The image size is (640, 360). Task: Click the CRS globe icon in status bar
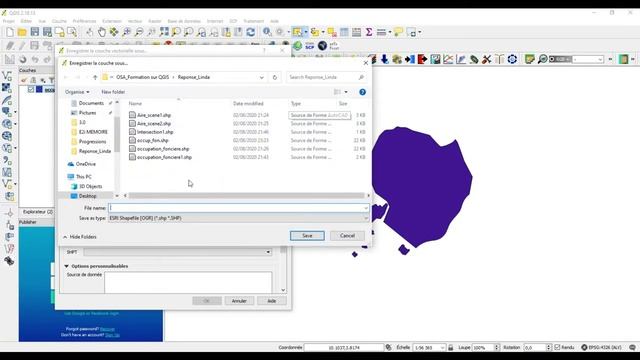click(x=584, y=347)
